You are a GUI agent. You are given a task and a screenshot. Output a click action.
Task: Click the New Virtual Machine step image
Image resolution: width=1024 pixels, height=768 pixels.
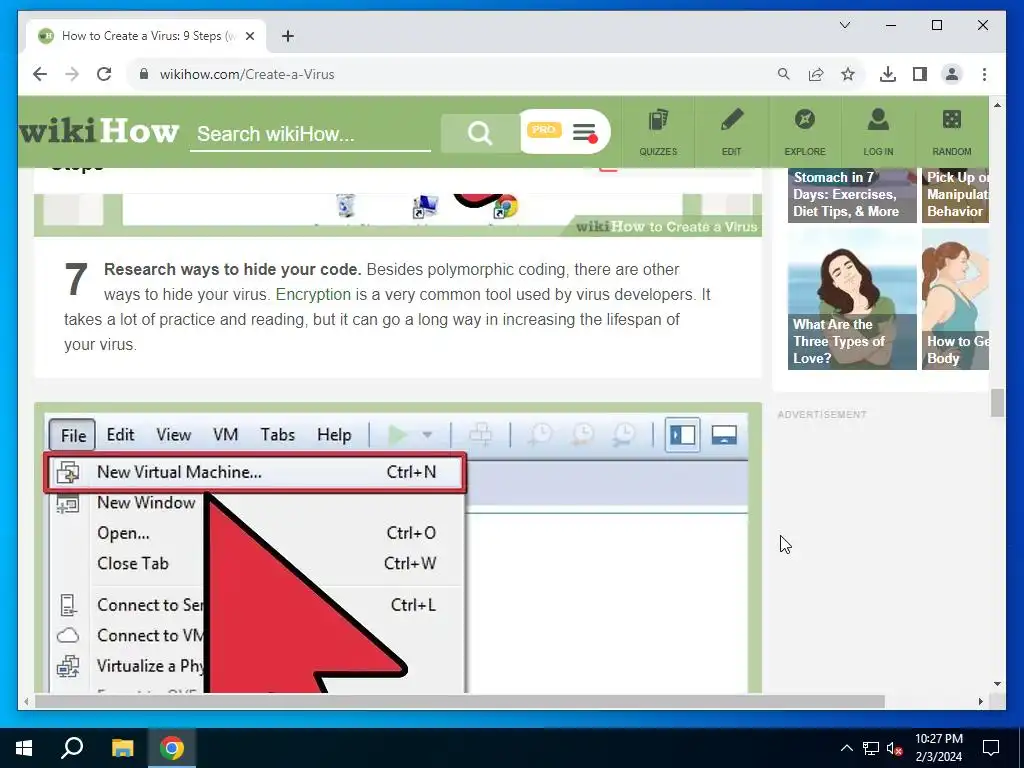pyautogui.click(x=398, y=549)
